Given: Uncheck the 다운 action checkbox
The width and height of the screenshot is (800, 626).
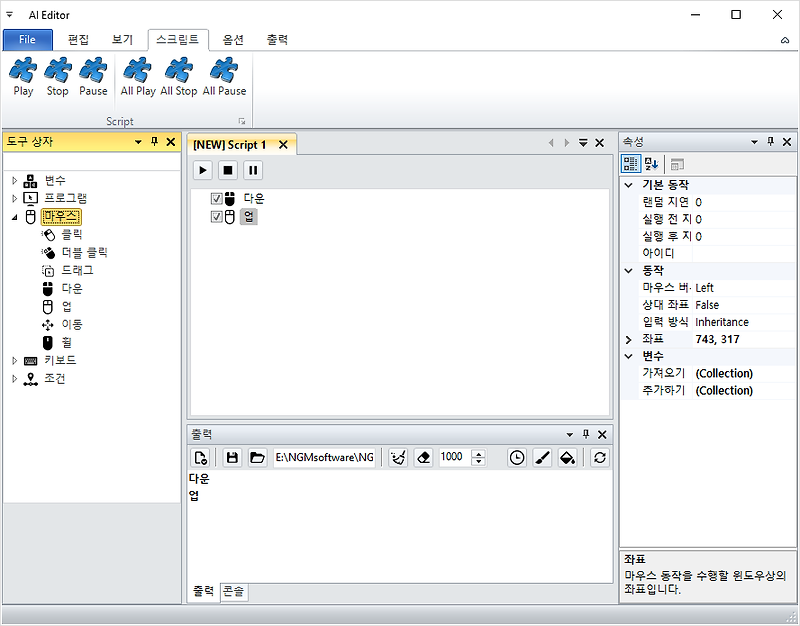Looking at the screenshot, I should [216, 198].
